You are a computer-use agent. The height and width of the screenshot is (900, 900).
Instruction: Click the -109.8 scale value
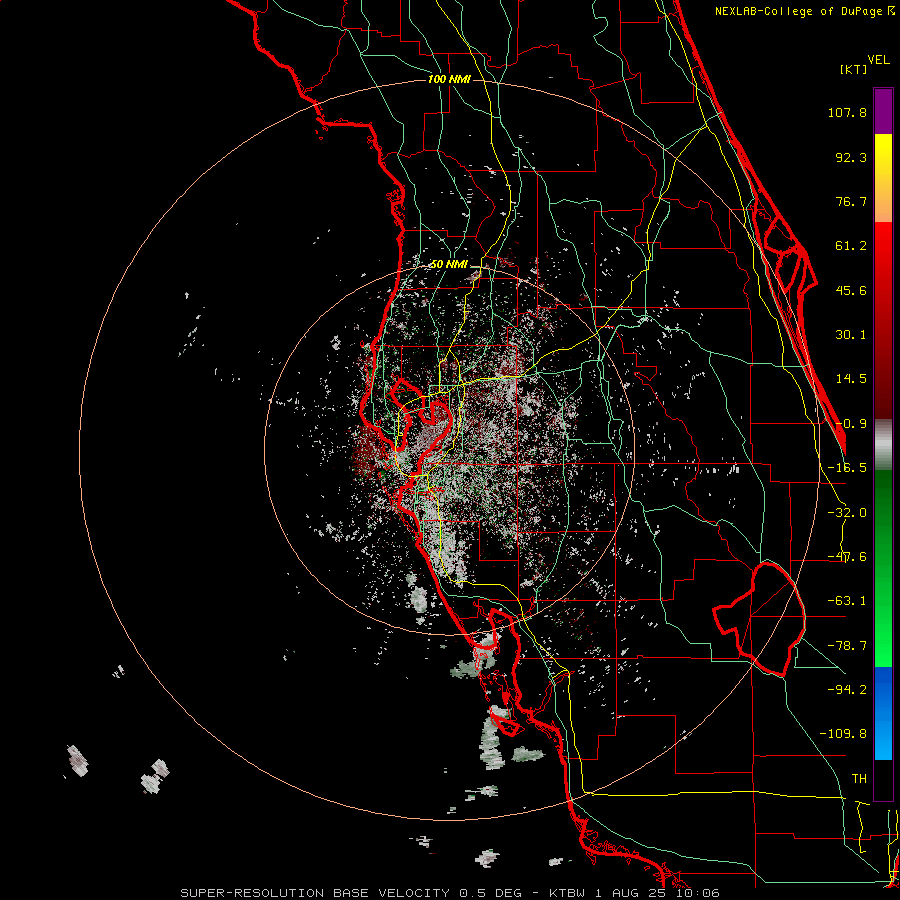(843, 734)
